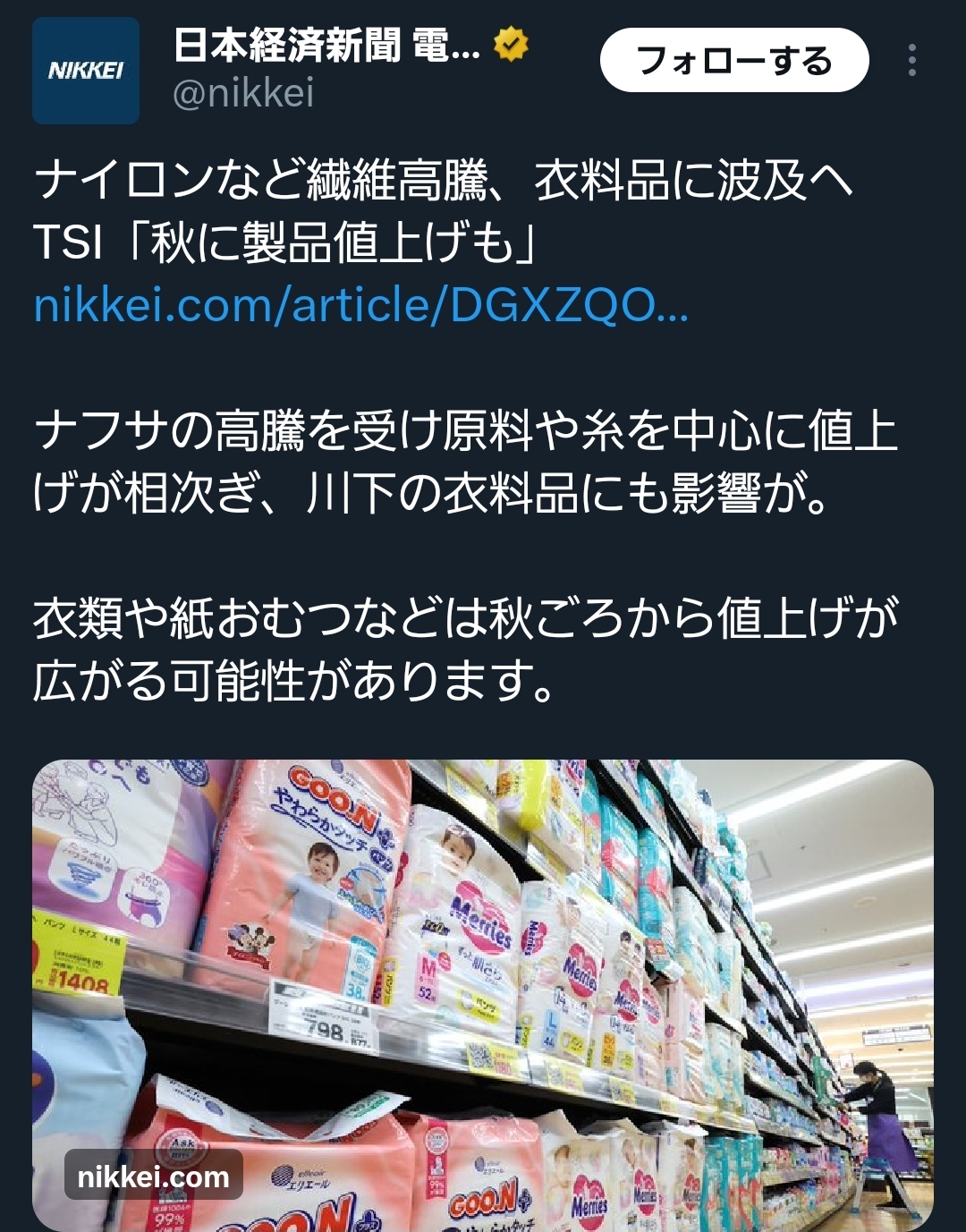The width and height of the screenshot is (966, 1232).
Task: Click the paragraph starting with 衣類や紙おむつ
Action: [x=465, y=649]
